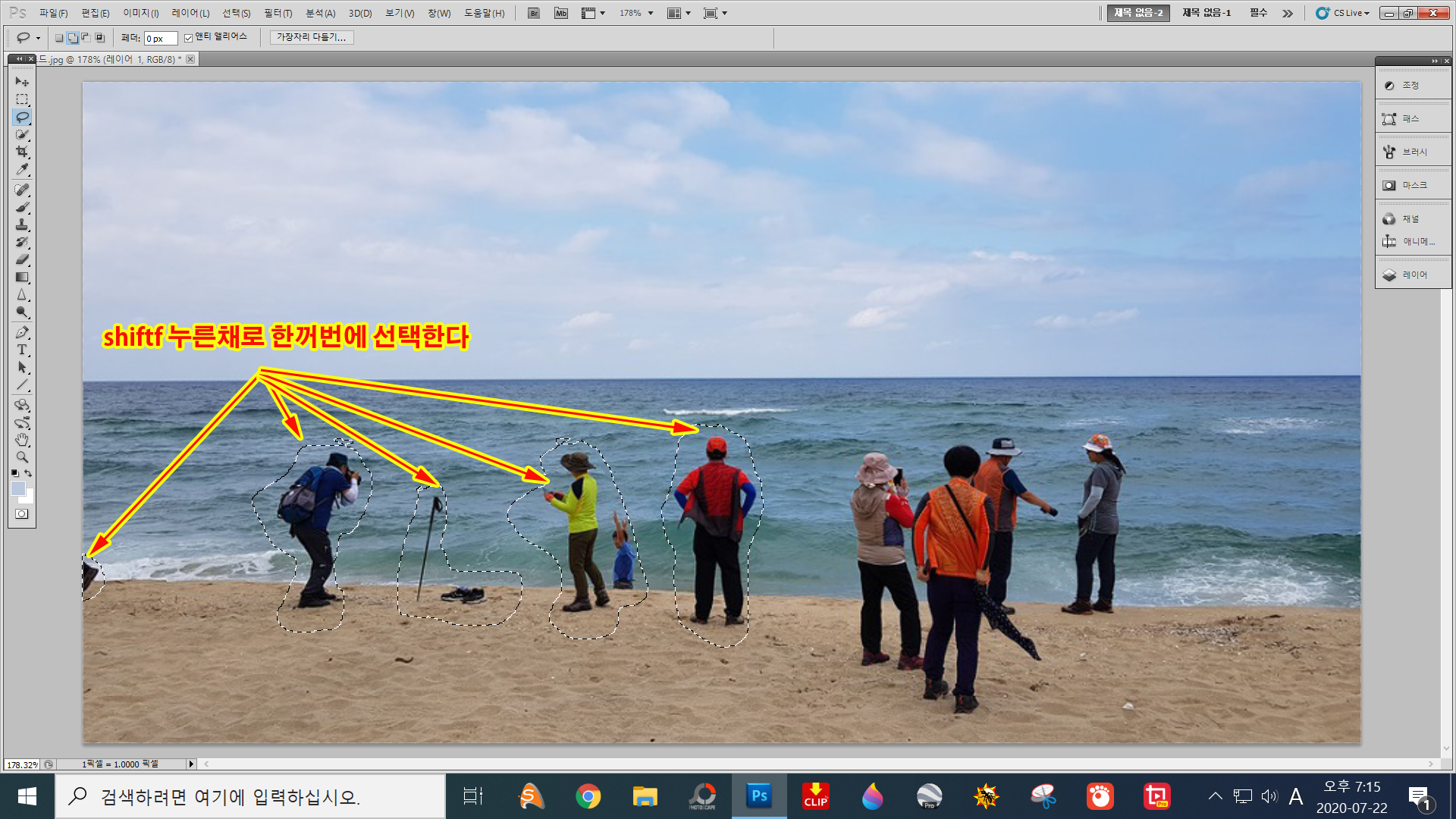Image resolution: width=1456 pixels, height=819 pixels.
Task: Select the Zoom tool
Action: 21,457
